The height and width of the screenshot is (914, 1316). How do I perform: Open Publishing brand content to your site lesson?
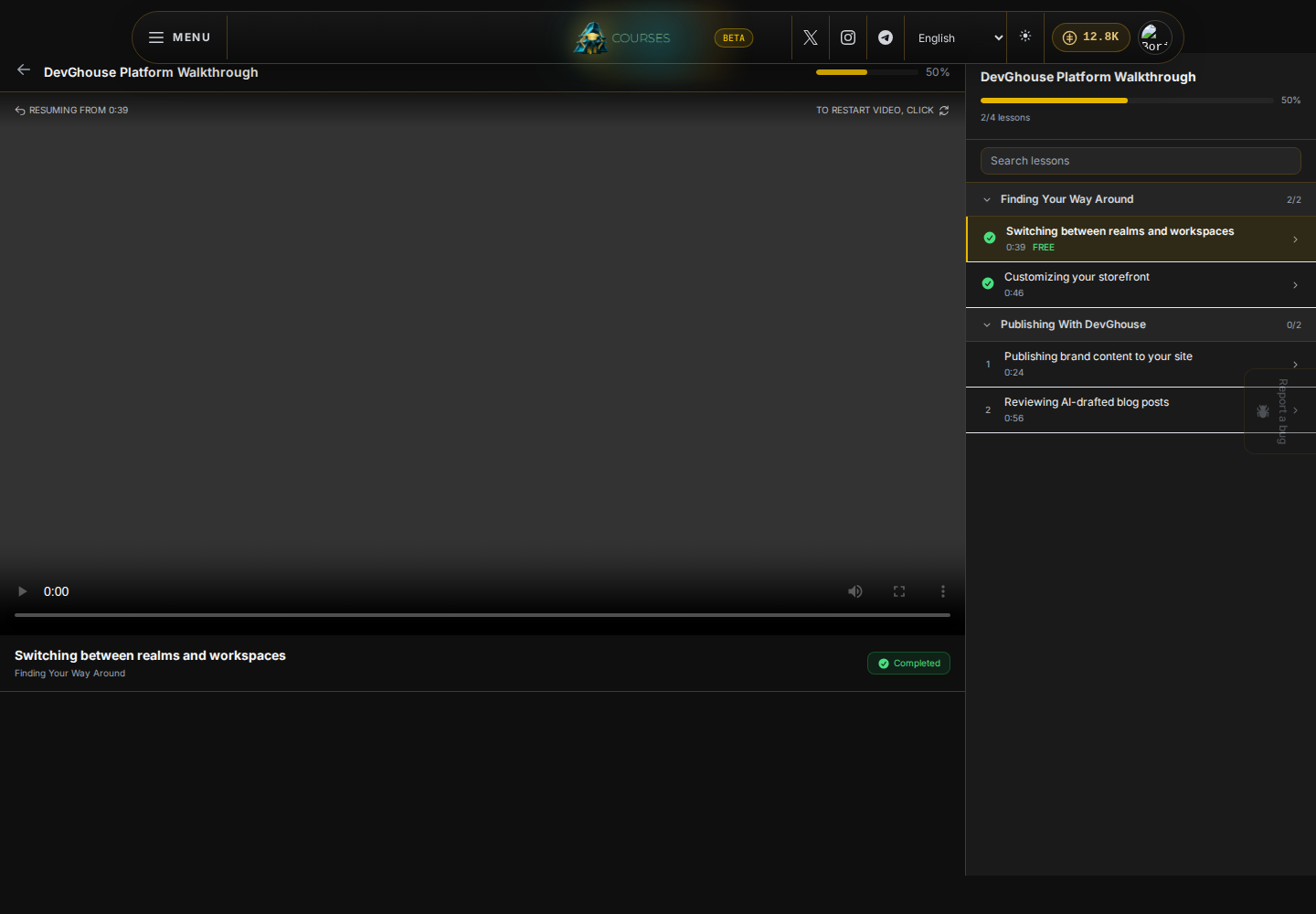1141,365
